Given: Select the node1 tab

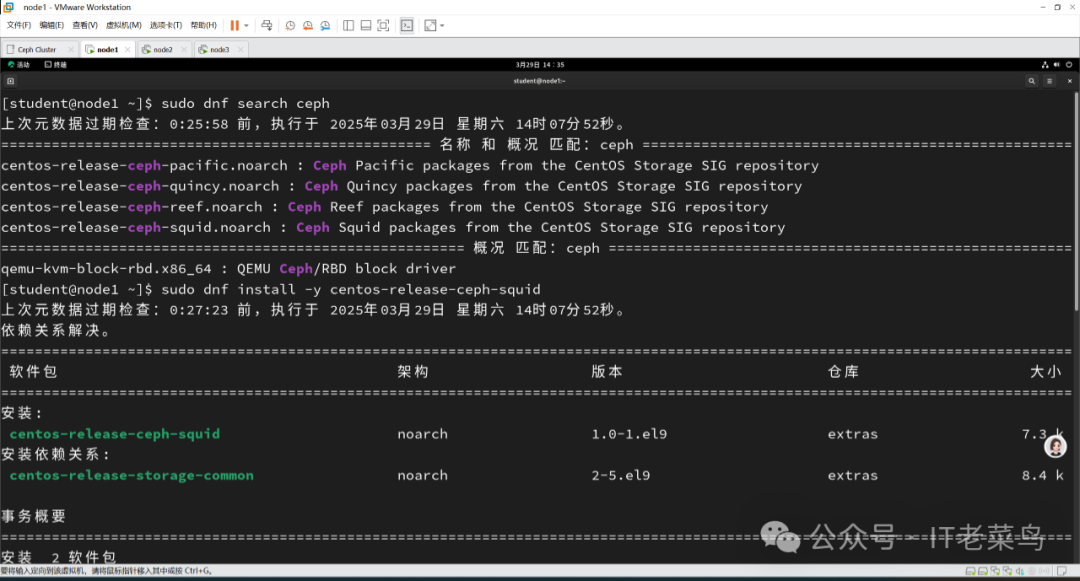Looking at the screenshot, I should 107,50.
